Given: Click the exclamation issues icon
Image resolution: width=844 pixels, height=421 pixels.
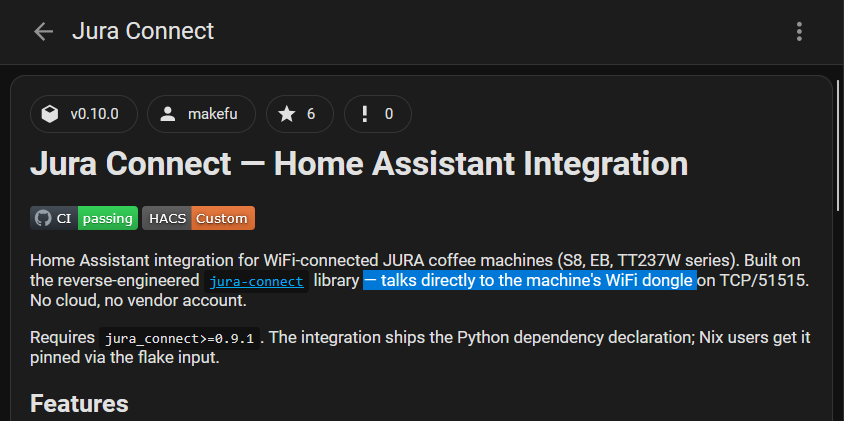Looking at the screenshot, I should coord(365,114).
